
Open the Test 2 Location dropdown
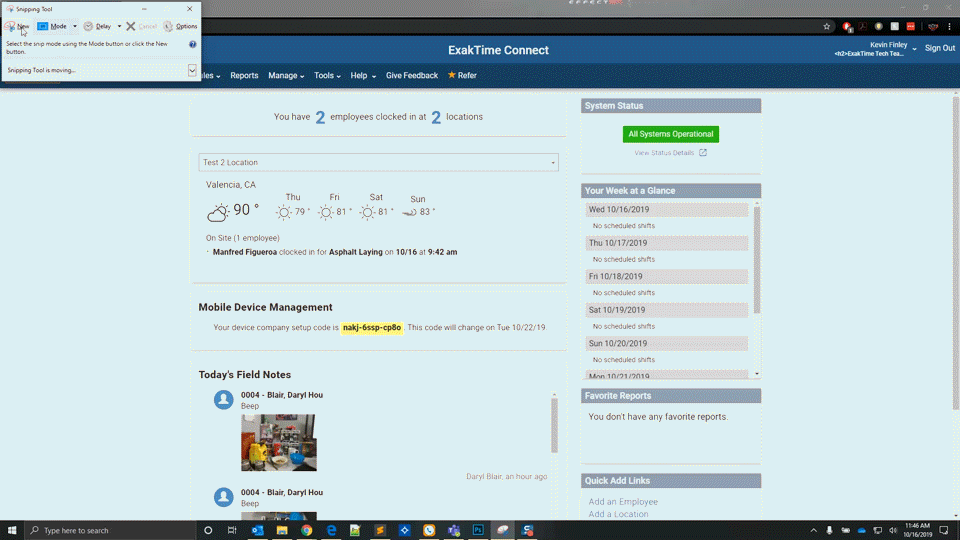[x=378, y=162]
